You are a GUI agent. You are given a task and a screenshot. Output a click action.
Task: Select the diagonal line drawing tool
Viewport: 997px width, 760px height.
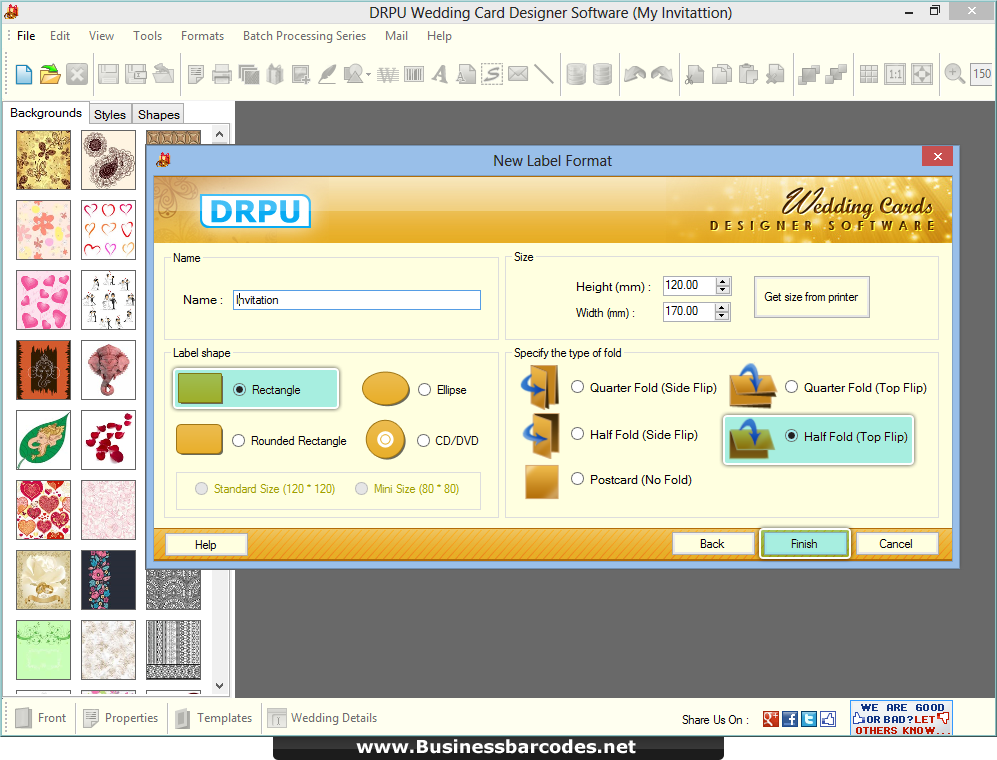[x=544, y=74]
